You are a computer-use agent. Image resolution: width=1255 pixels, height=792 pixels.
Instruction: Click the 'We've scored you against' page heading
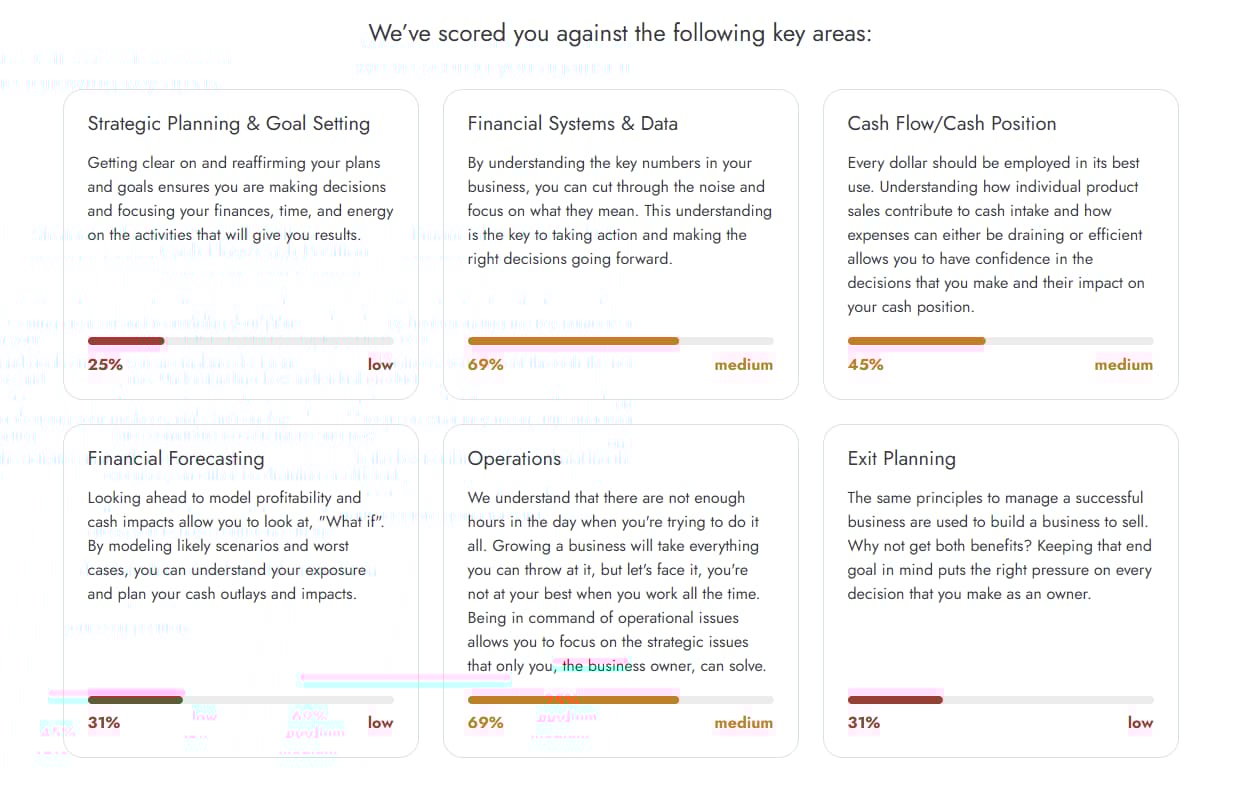[x=620, y=33]
